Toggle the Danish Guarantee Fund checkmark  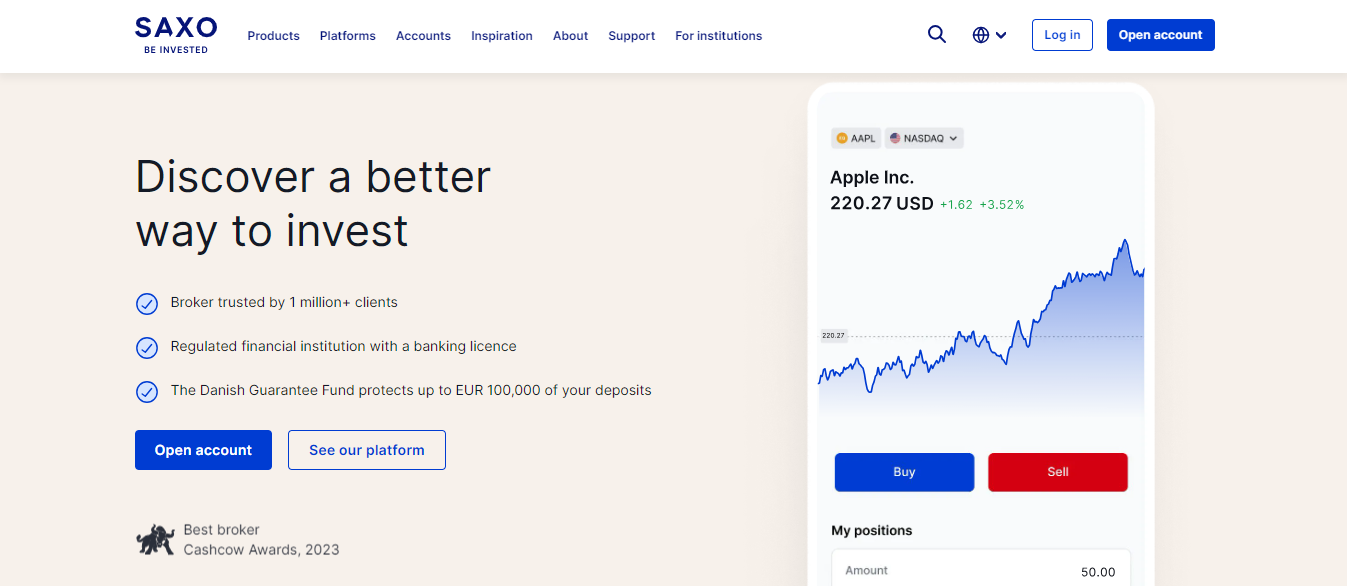[147, 391]
